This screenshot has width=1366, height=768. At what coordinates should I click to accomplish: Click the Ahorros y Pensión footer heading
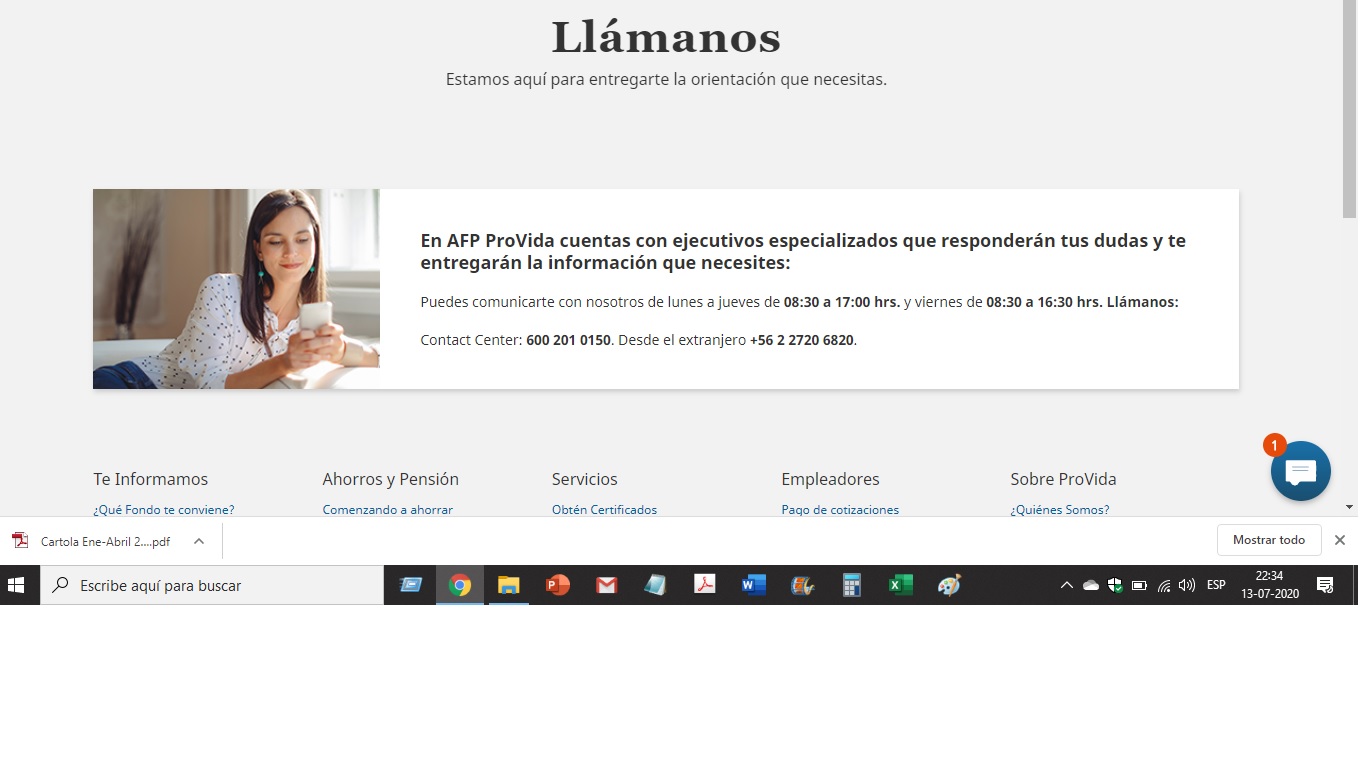point(391,479)
